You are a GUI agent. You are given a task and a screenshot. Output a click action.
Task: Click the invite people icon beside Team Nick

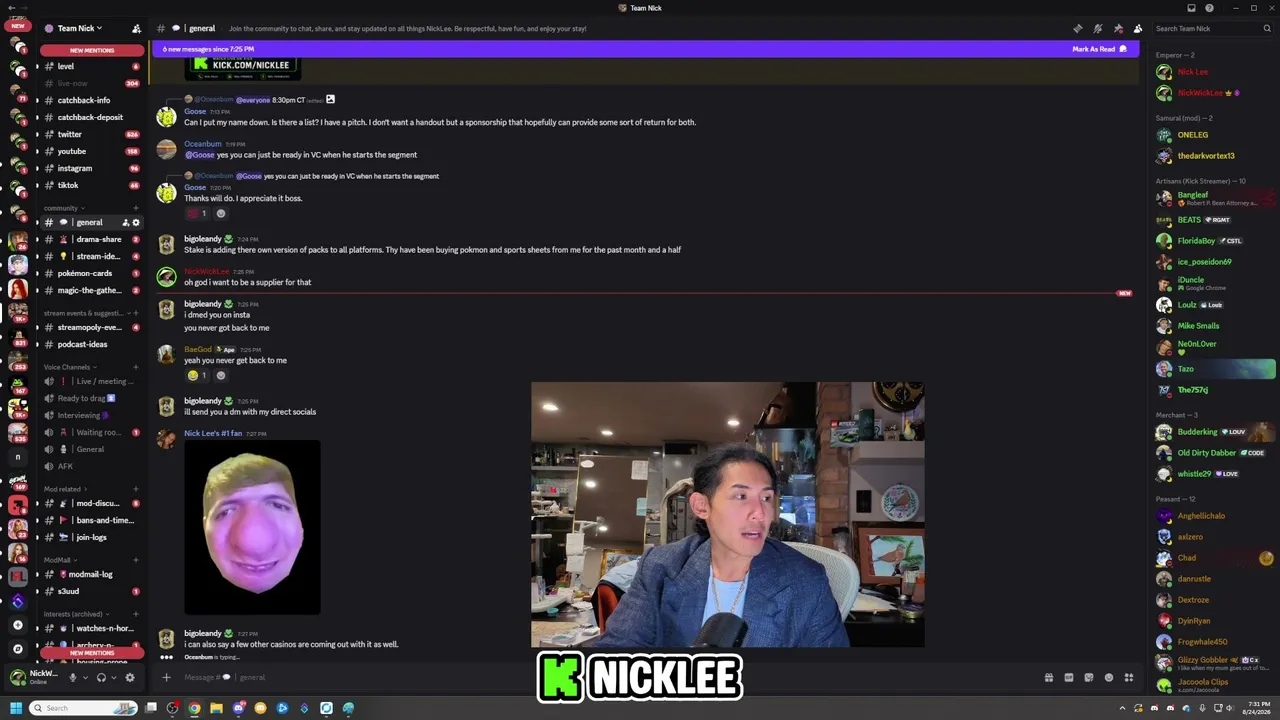(x=136, y=28)
